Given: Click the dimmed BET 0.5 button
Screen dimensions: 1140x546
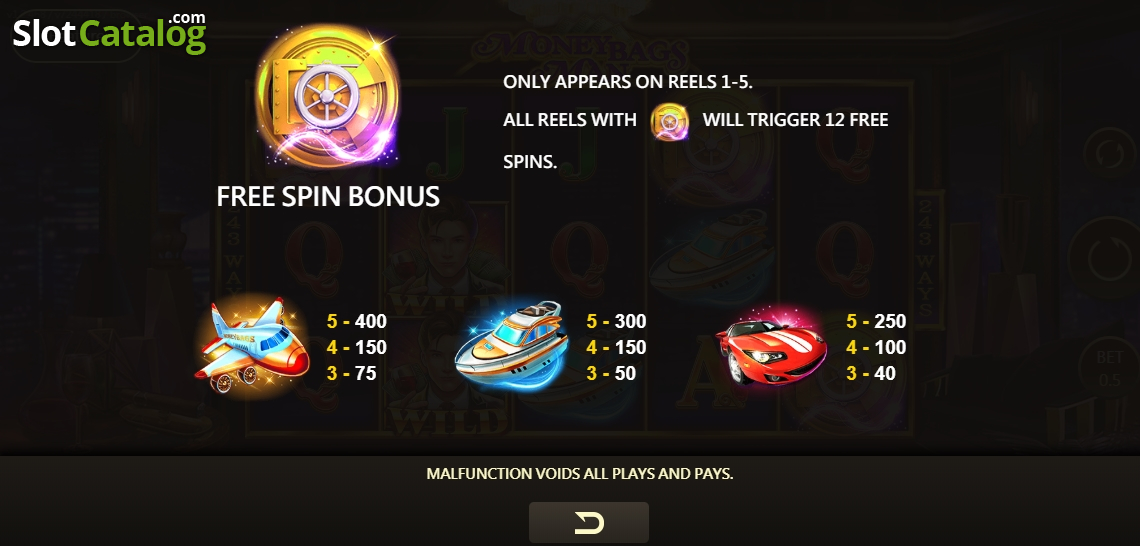Looking at the screenshot, I should pos(1109,371).
